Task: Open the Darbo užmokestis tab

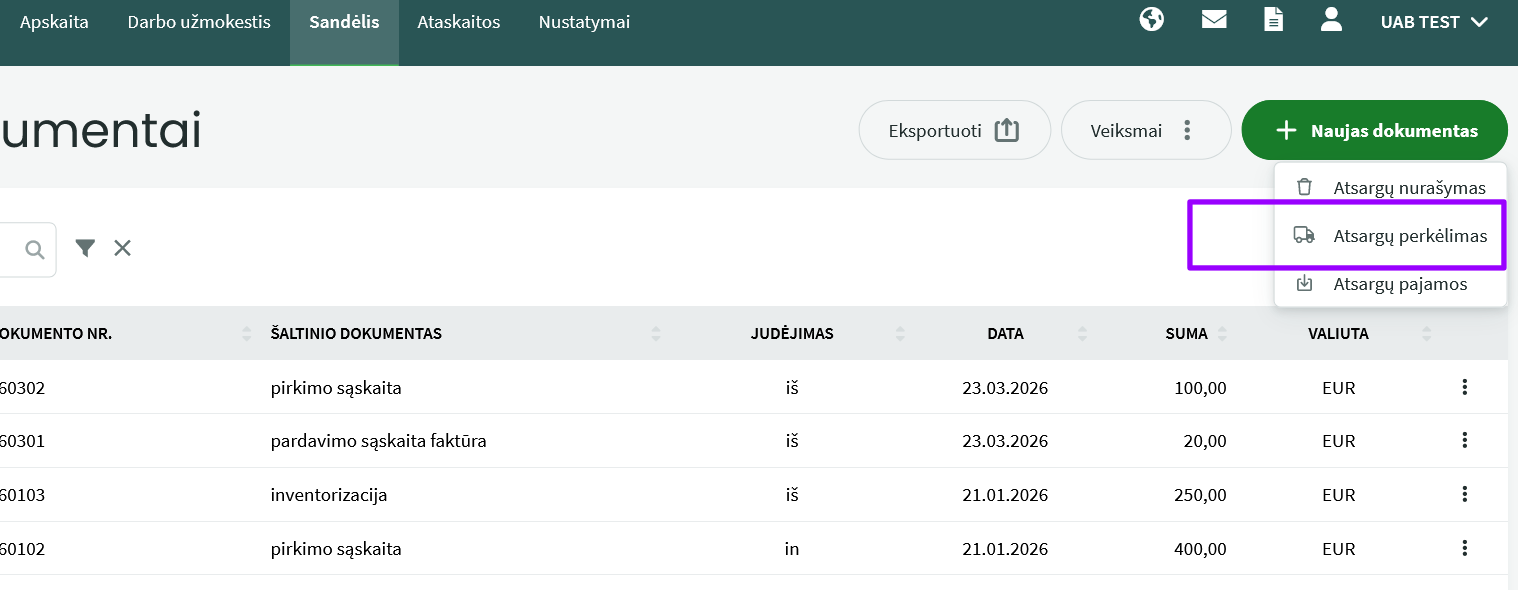Action: [x=199, y=22]
